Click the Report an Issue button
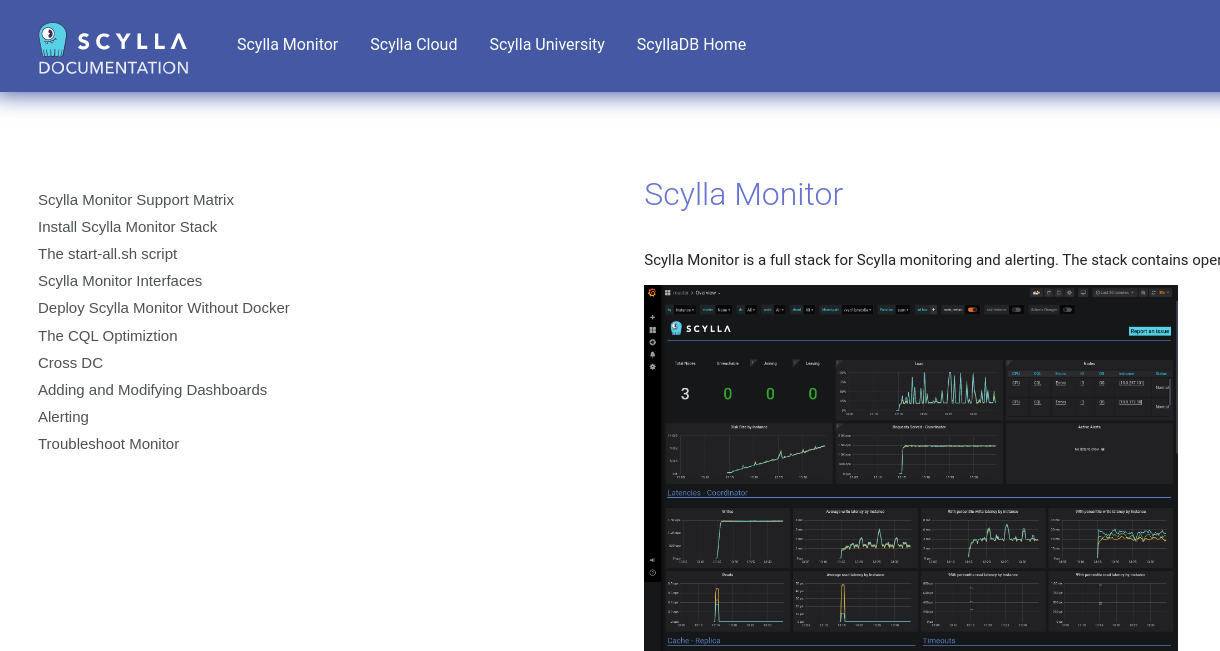Viewport: 1220px width, 651px height. 1148,329
